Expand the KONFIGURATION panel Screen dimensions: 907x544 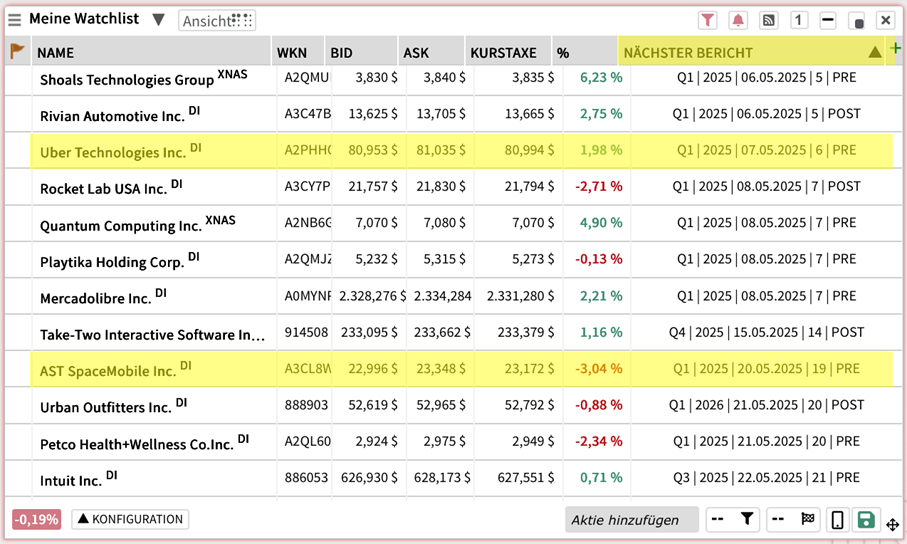130,519
